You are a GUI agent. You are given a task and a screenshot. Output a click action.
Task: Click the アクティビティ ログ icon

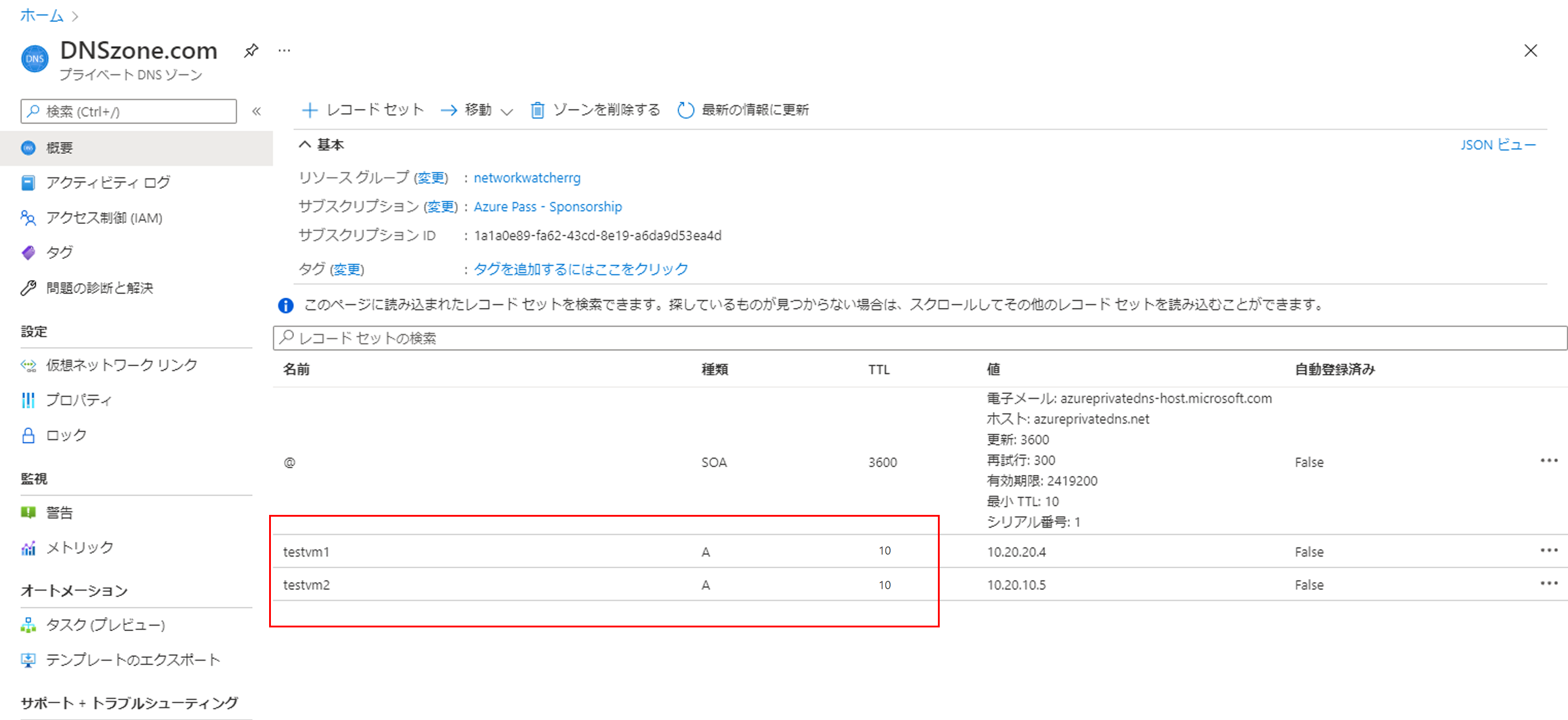click(x=28, y=183)
